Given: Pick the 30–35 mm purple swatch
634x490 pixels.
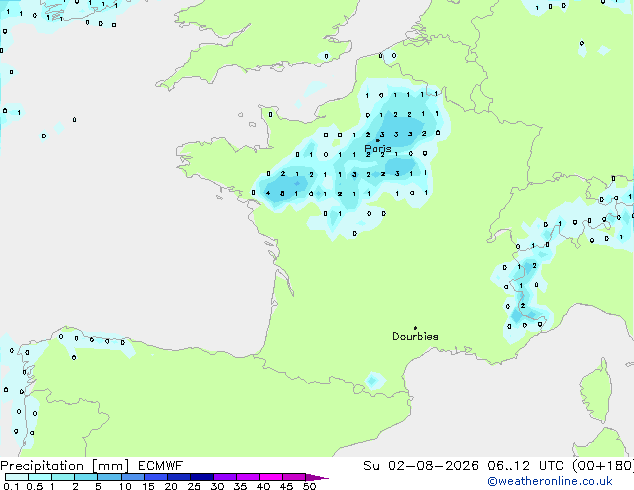Looking at the screenshot, I should pyautogui.click(x=224, y=477).
